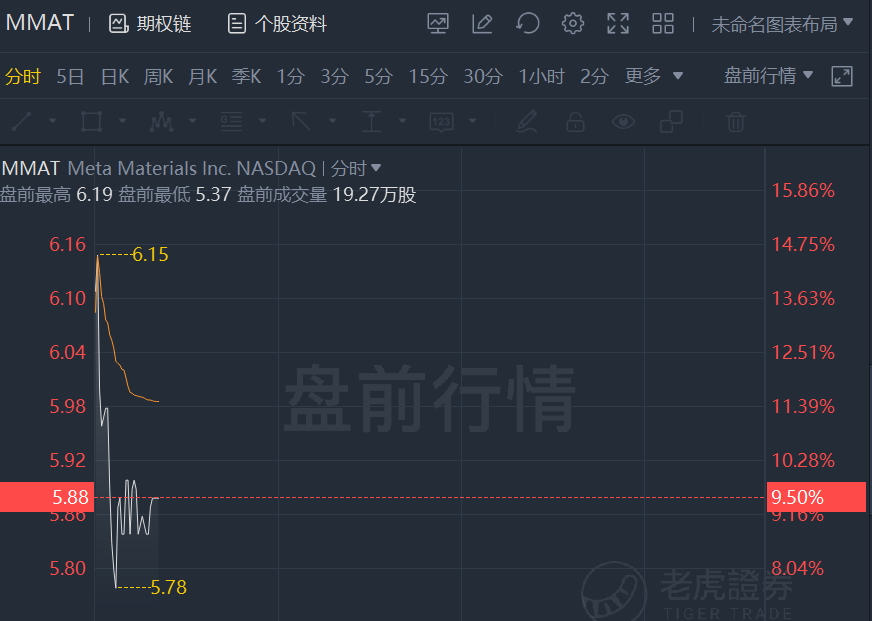Select the line drawing tool
The height and width of the screenshot is (621, 872).
click(22, 121)
